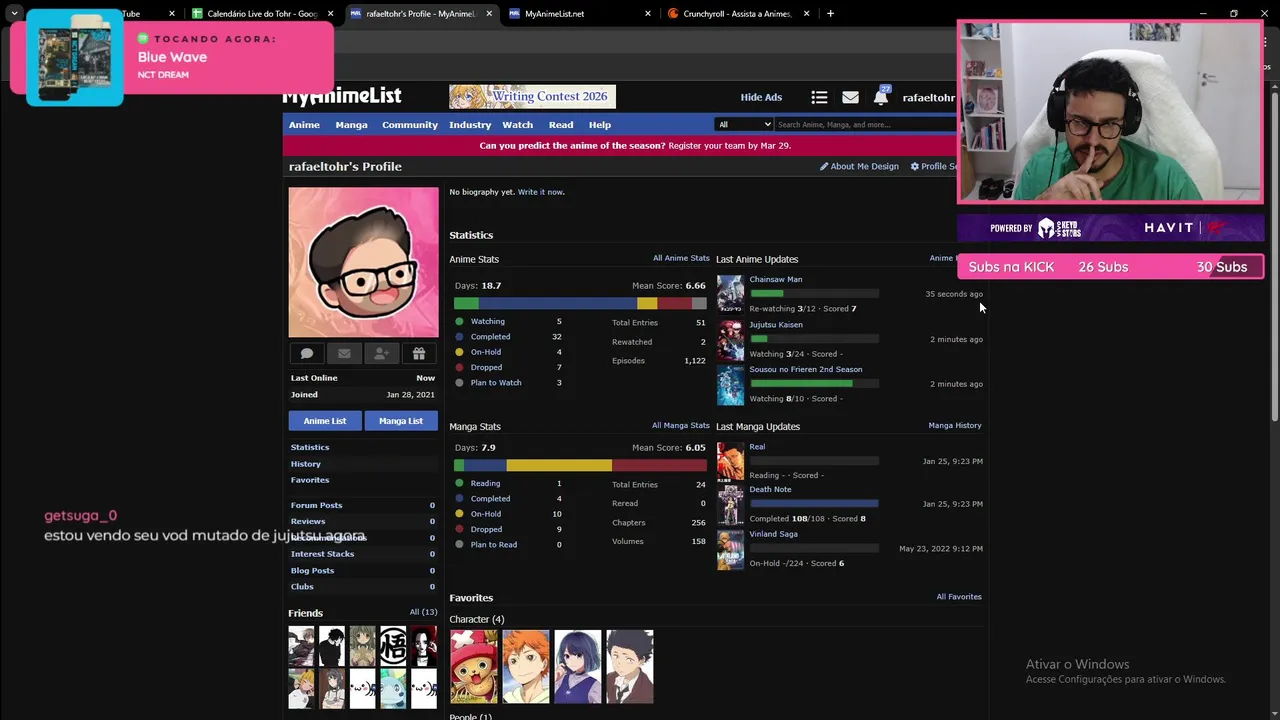Open the All Favorites link
This screenshot has height=720, width=1280.
point(959,597)
